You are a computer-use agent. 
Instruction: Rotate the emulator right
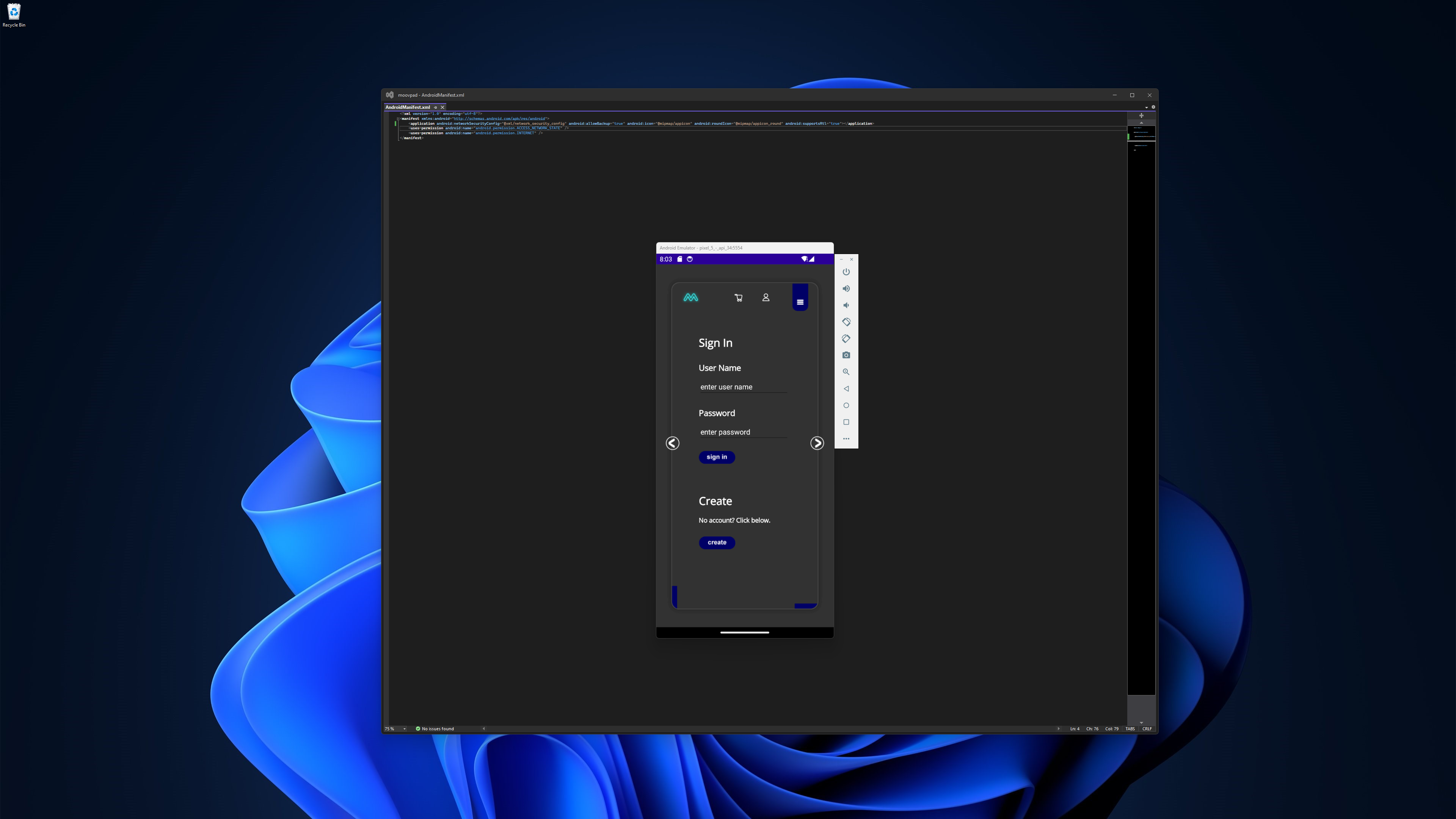coord(846,339)
